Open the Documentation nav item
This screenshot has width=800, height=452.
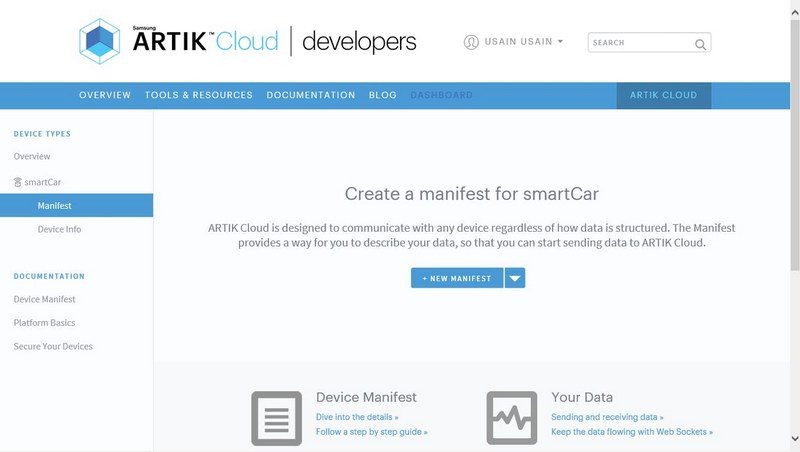(x=311, y=95)
